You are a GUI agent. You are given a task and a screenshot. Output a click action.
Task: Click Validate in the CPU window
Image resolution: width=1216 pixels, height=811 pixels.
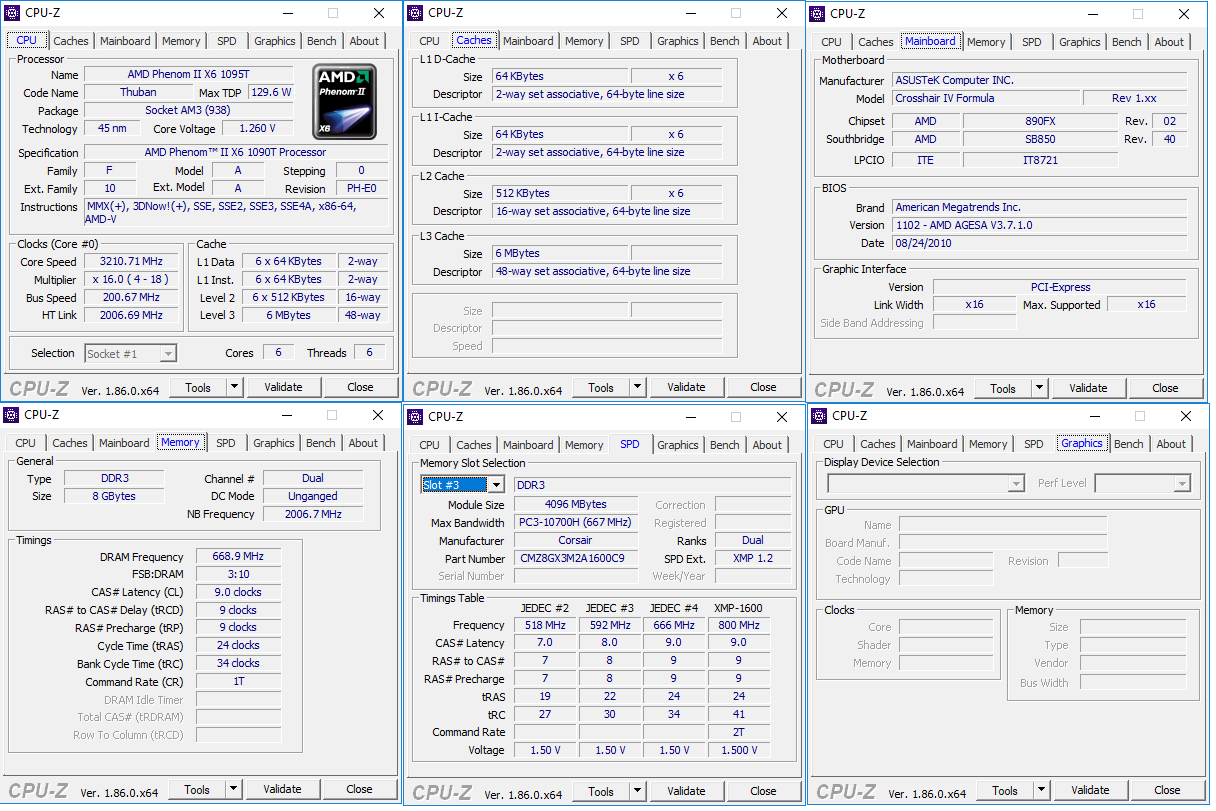tap(283, 387)
